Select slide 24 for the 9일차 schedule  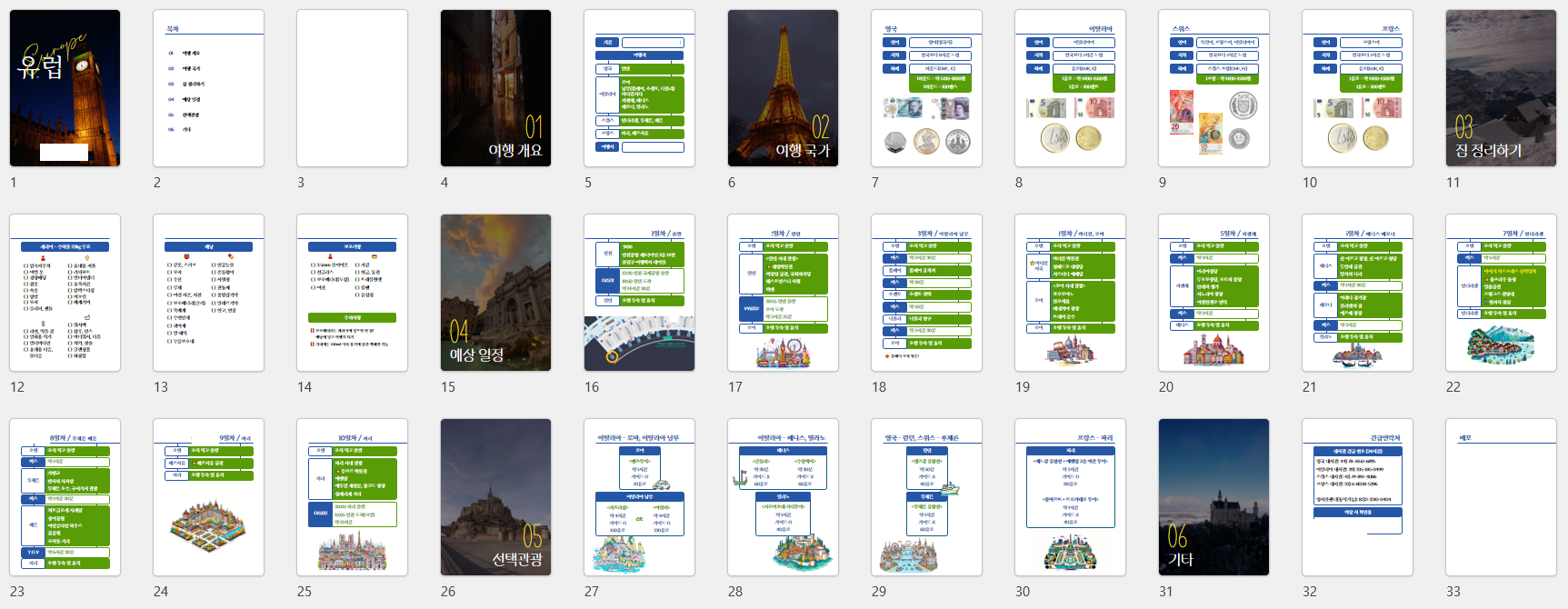pyautogui.click(x=208, y=497)
